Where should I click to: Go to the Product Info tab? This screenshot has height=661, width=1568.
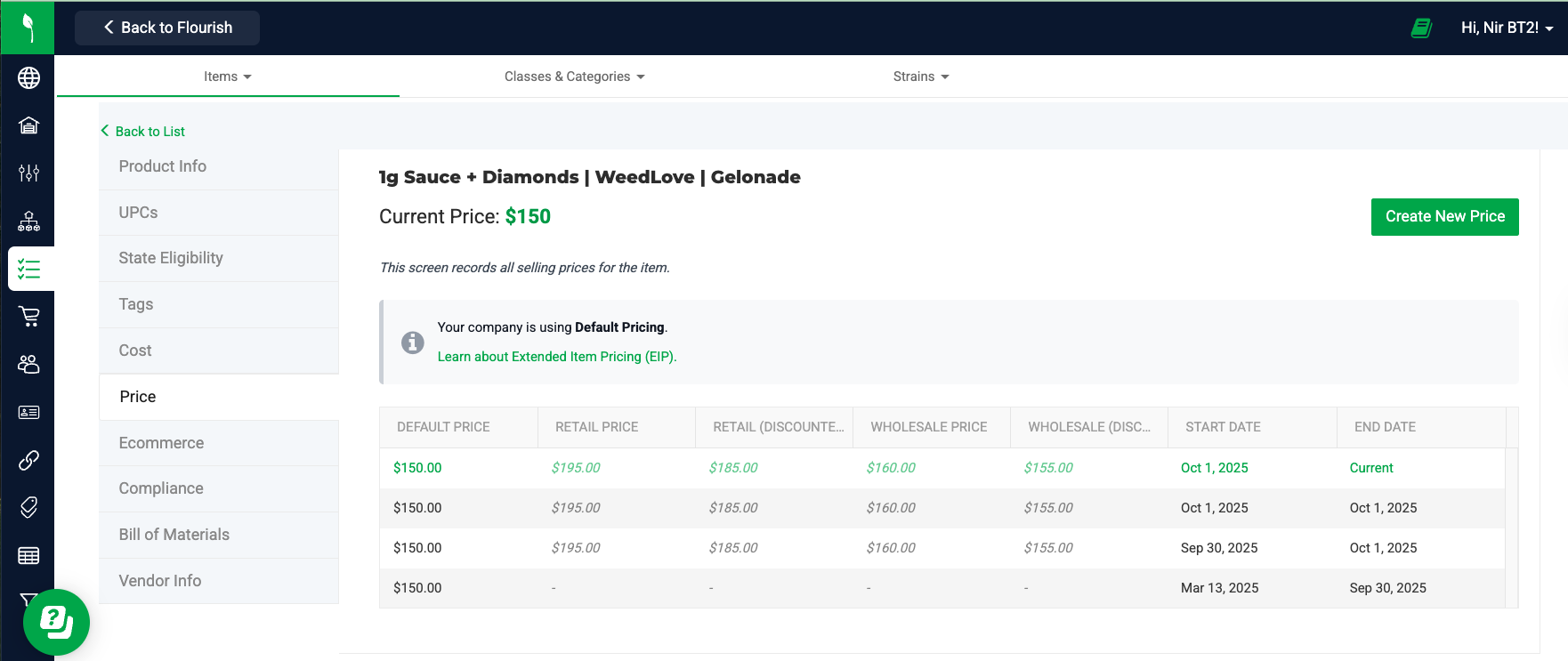[219, 166]
